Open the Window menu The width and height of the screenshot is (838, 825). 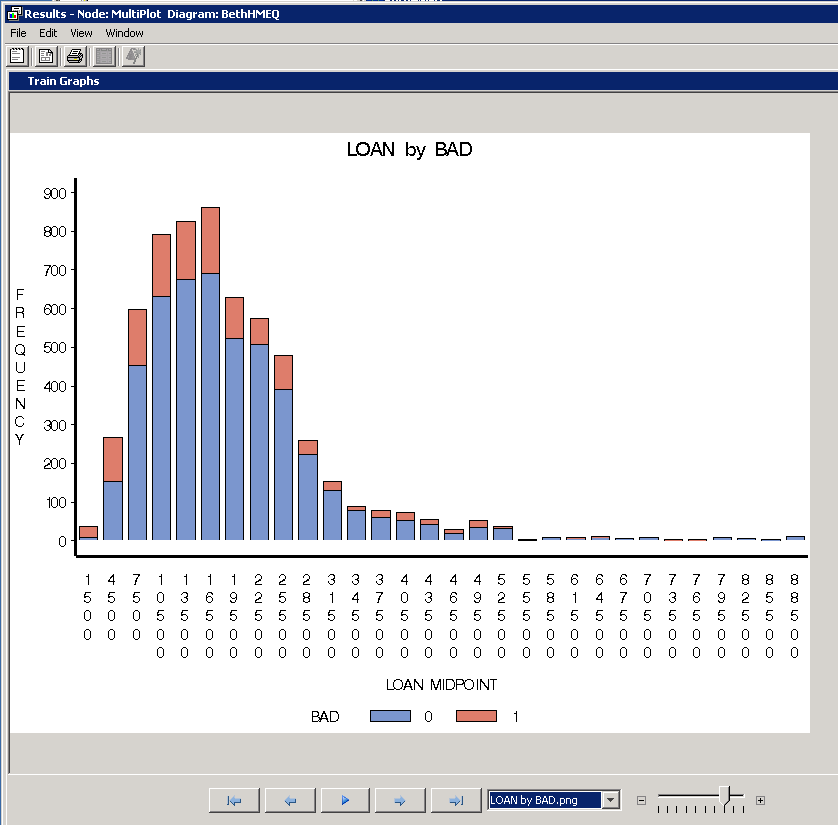[x=124, y=32]
